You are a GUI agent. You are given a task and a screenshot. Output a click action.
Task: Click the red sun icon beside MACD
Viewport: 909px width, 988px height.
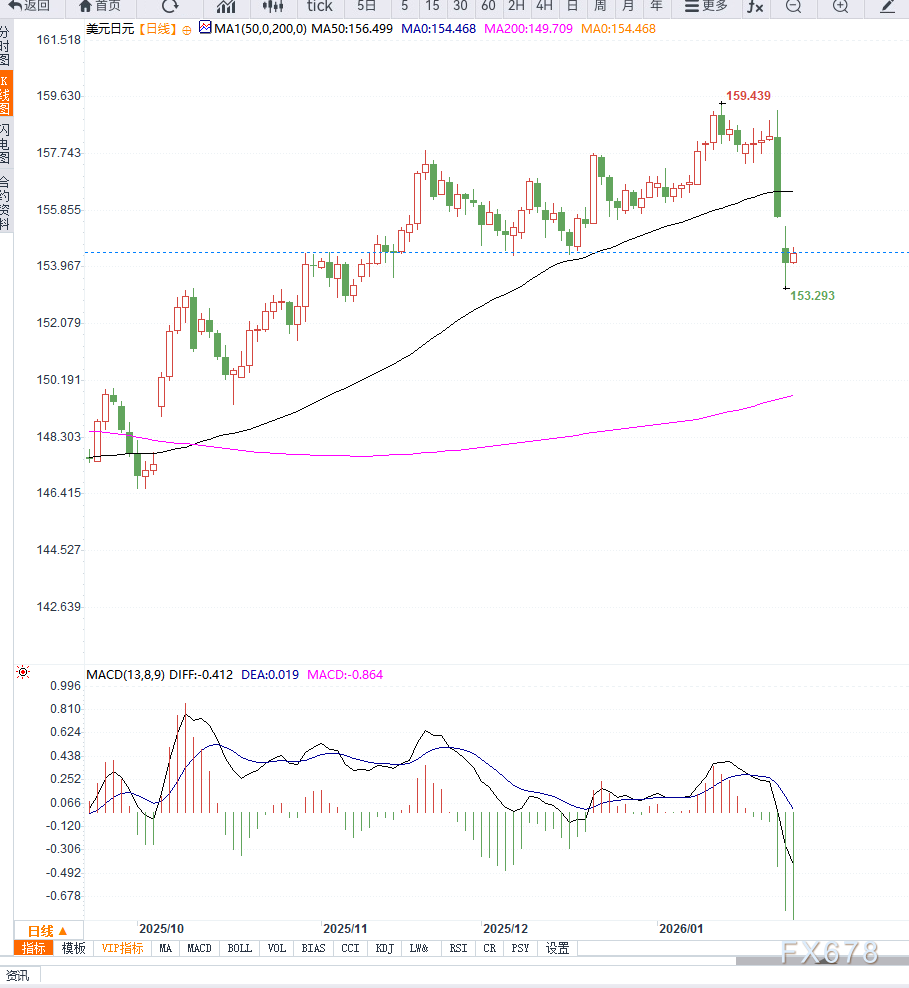click(x=23, y=673)
